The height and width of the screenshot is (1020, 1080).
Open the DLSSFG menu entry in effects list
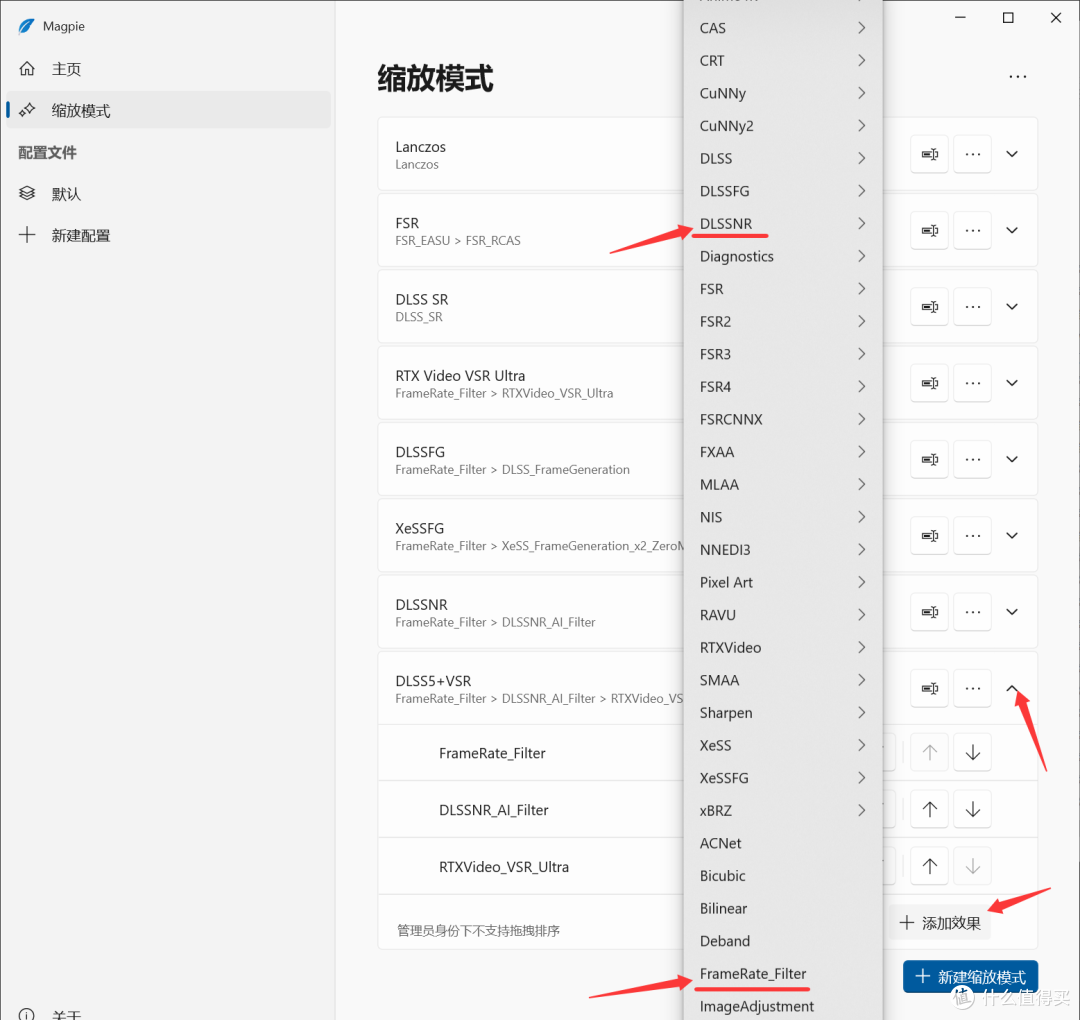tap(783, 191)
